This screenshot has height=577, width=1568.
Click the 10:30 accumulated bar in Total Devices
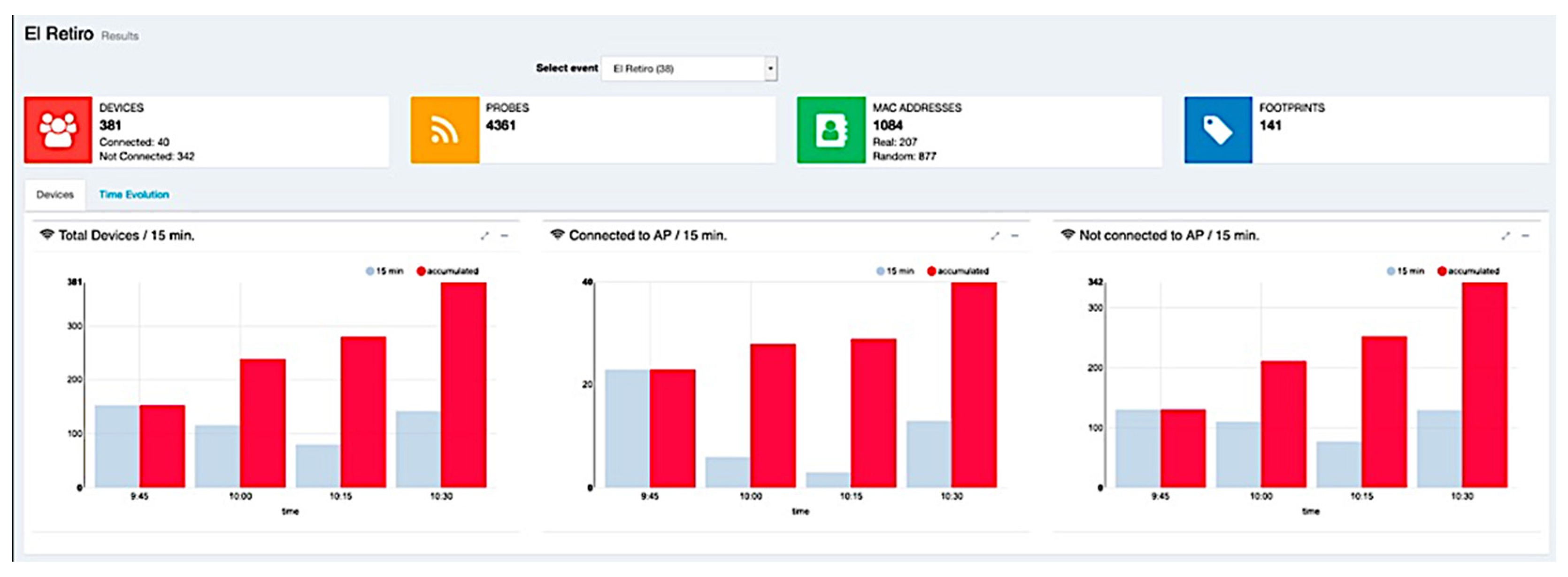(x=463, y=385)
